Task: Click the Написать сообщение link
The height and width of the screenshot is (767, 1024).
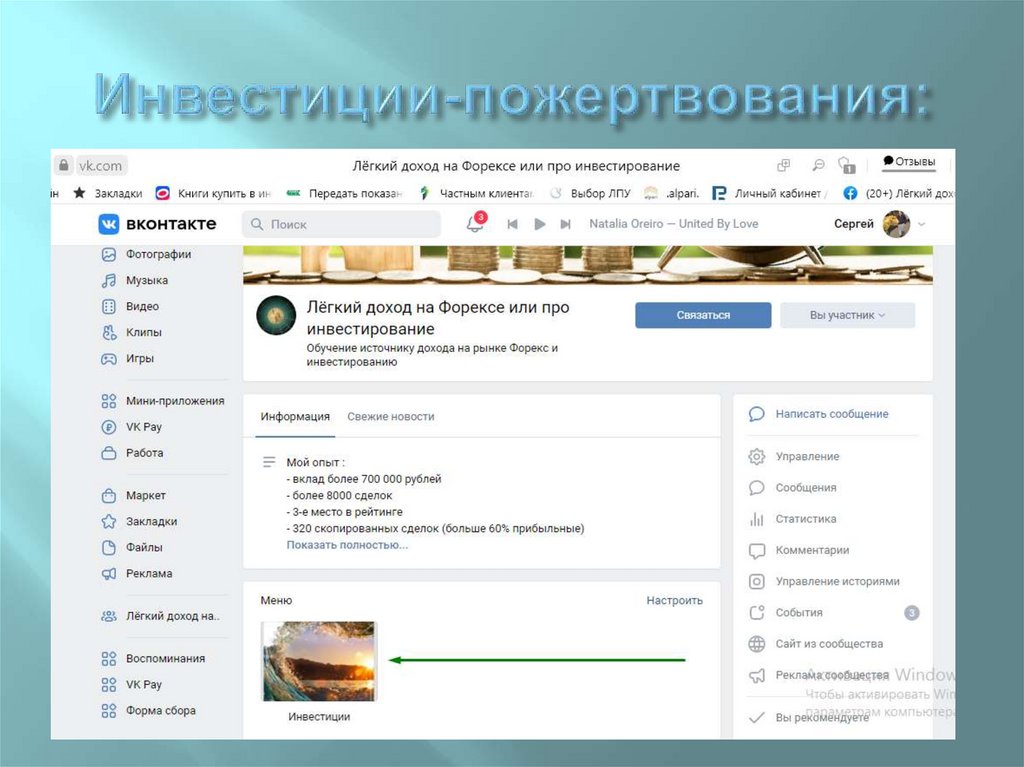Action: pos(831,414)
